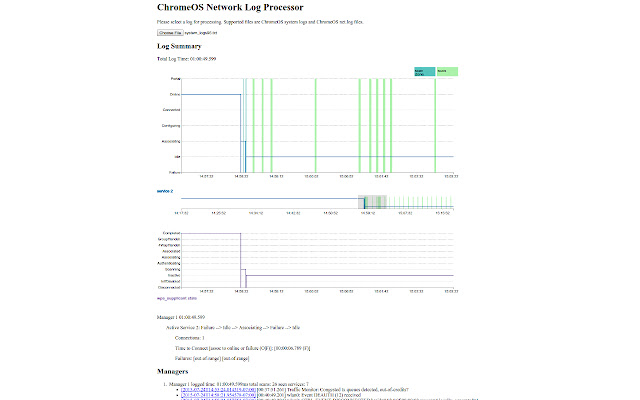Click the Completed axis label
The image size is (640, 400).
click(171, 233)
